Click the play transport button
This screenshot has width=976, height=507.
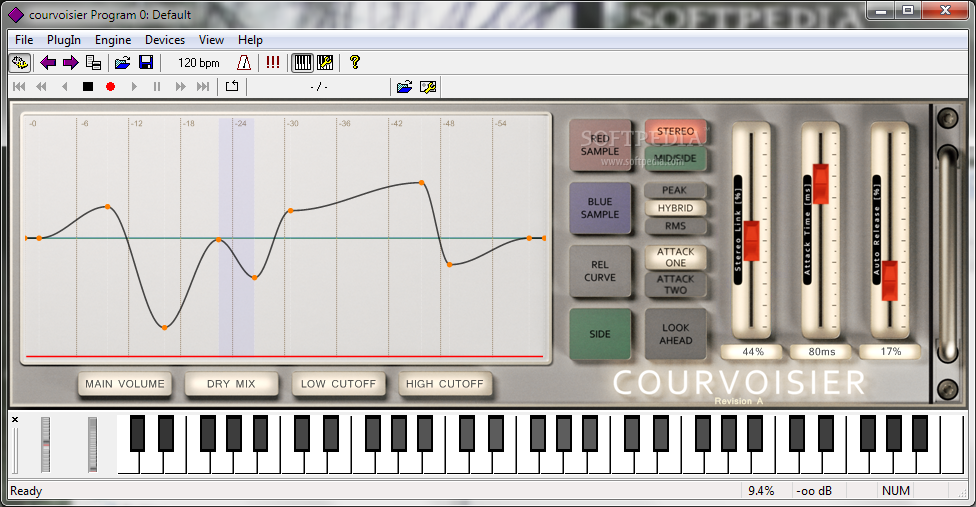tap(134, 86)
